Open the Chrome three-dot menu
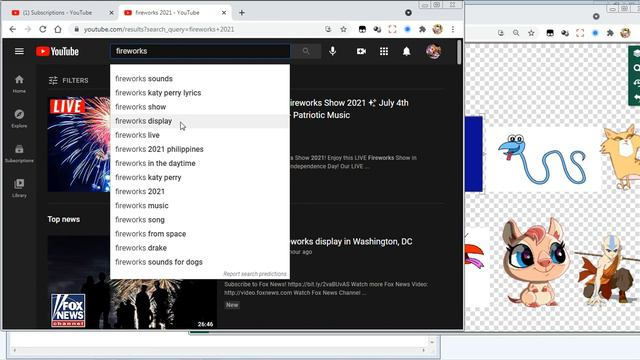The image size is (640, 360). pos(453,29)
